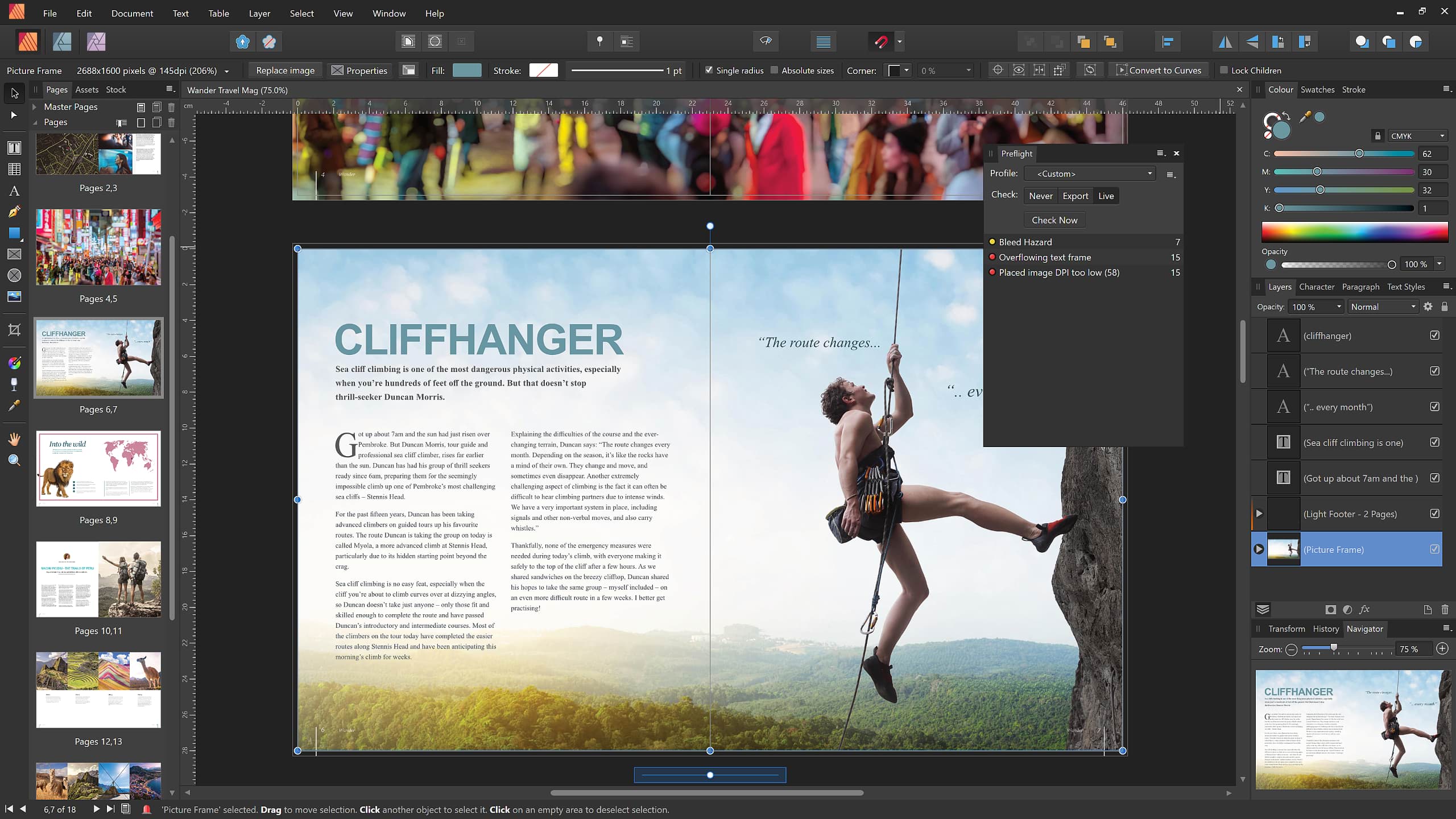1456x819 pixels.
Task: Select the Artistic Text tool
Action: click(14, 191)
